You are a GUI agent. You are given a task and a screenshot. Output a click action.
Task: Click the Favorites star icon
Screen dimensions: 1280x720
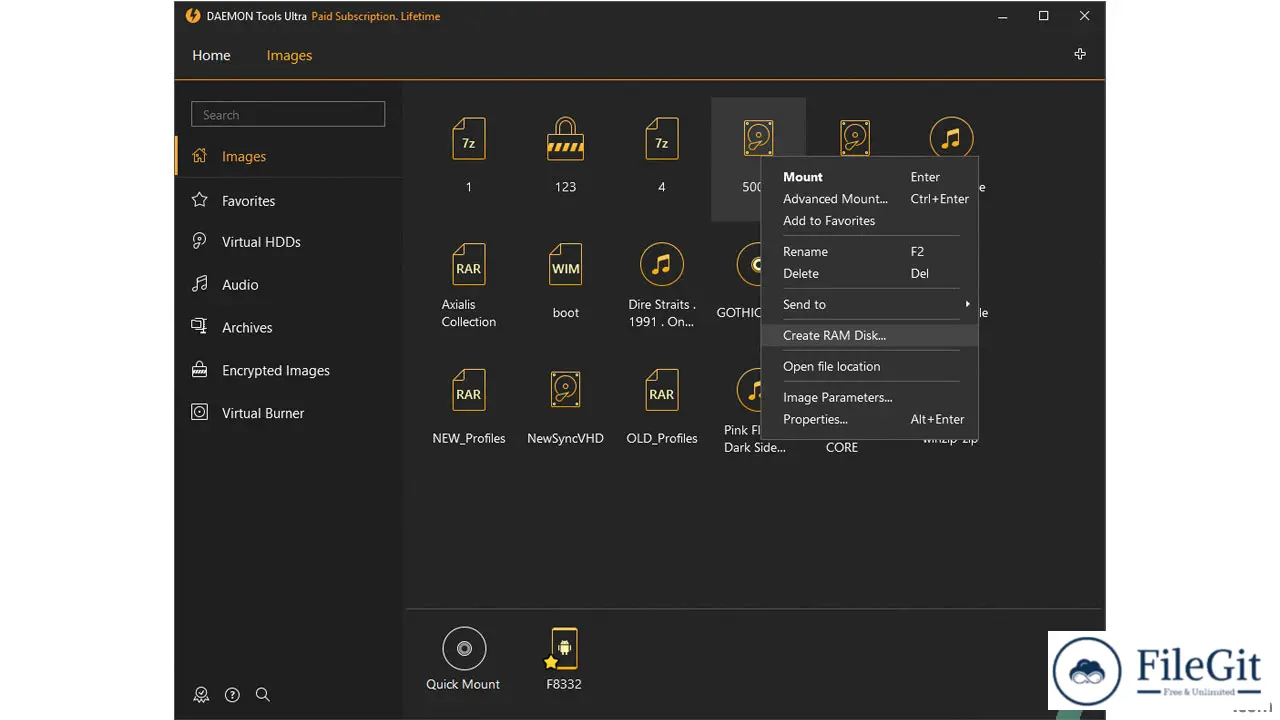pos(200,200)
